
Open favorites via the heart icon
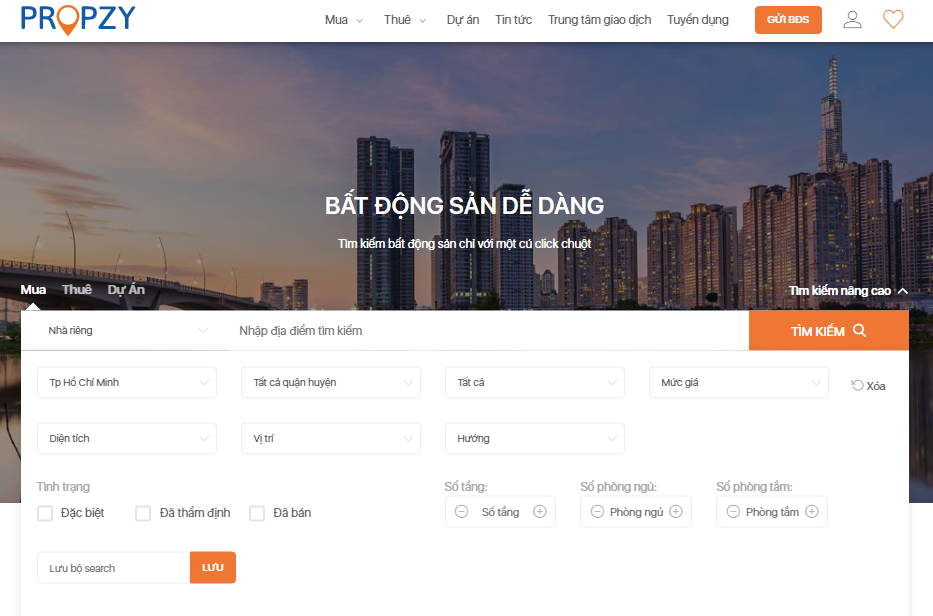pos(893,19)
